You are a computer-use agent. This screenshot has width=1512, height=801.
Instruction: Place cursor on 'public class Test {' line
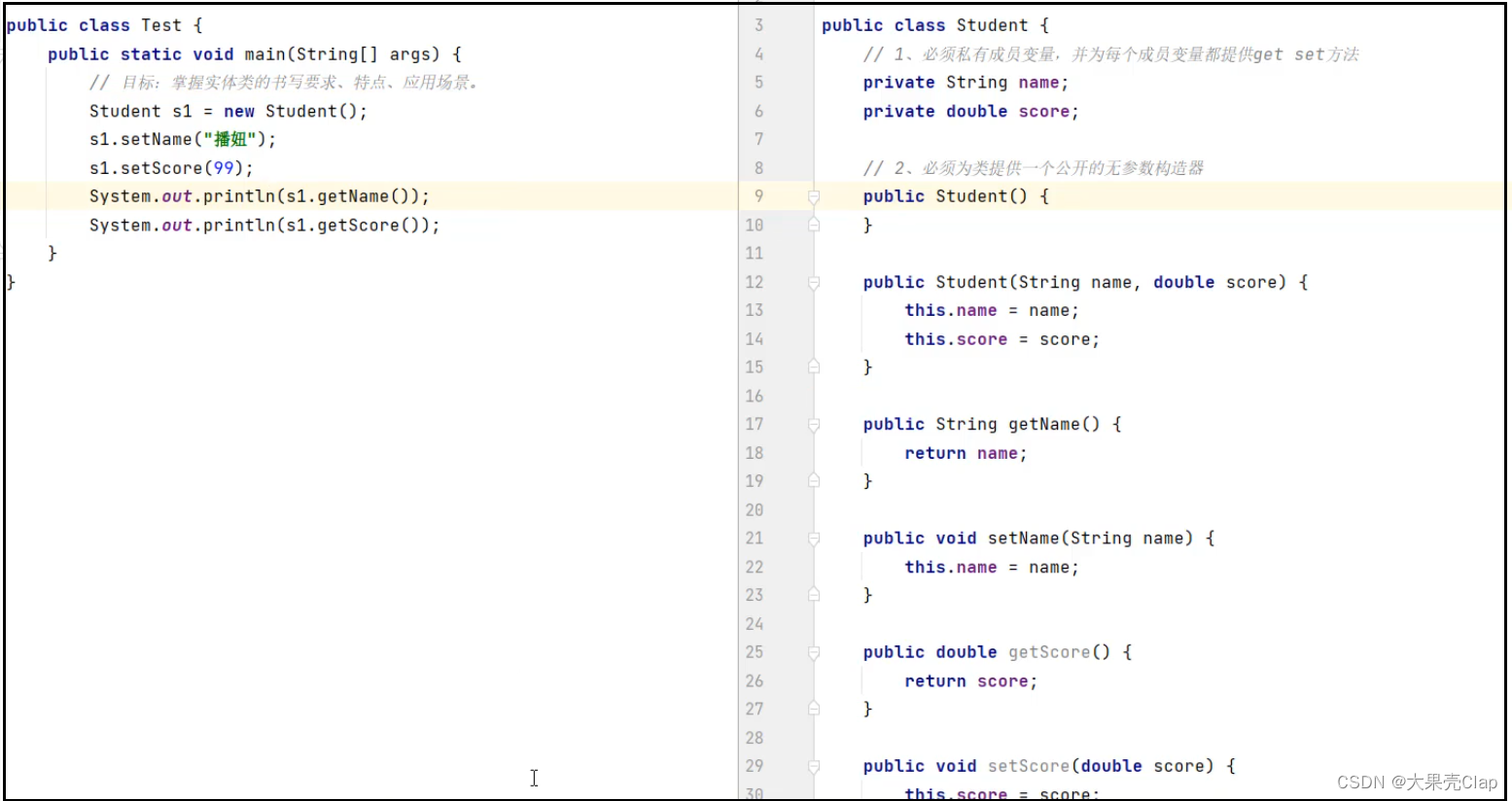[104, 25]
